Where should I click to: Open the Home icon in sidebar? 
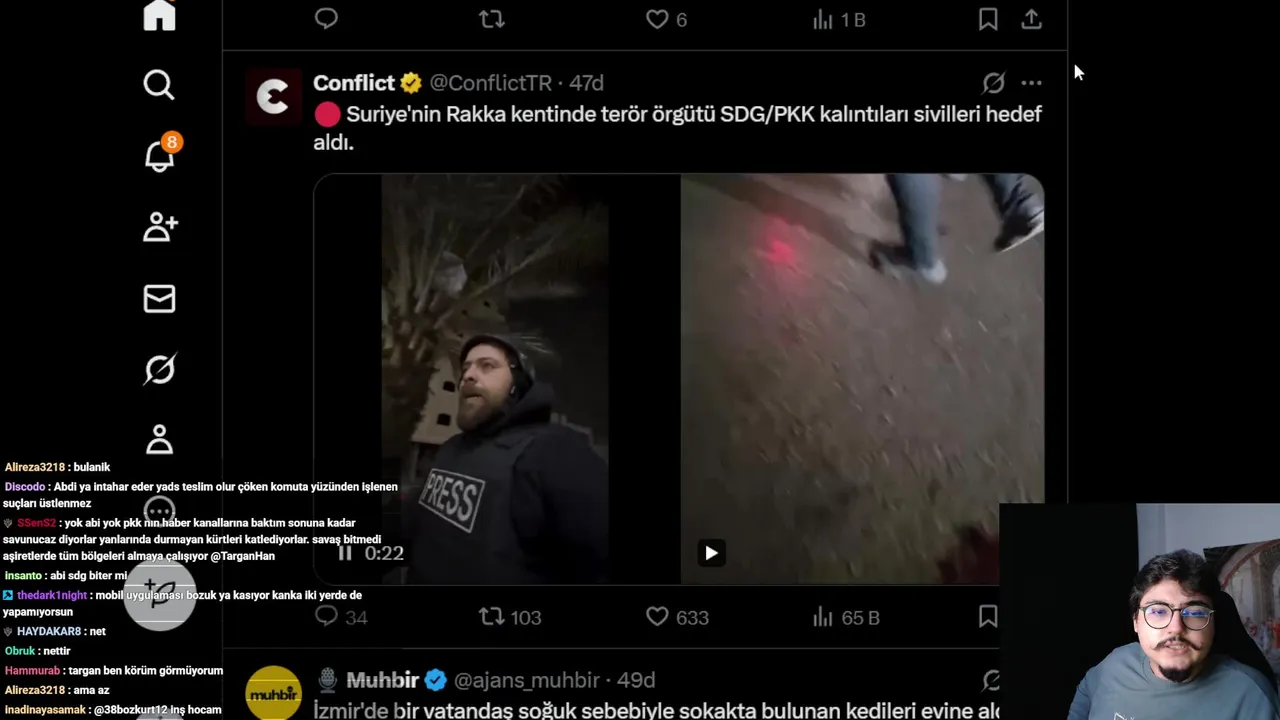[x=159, y=15]
